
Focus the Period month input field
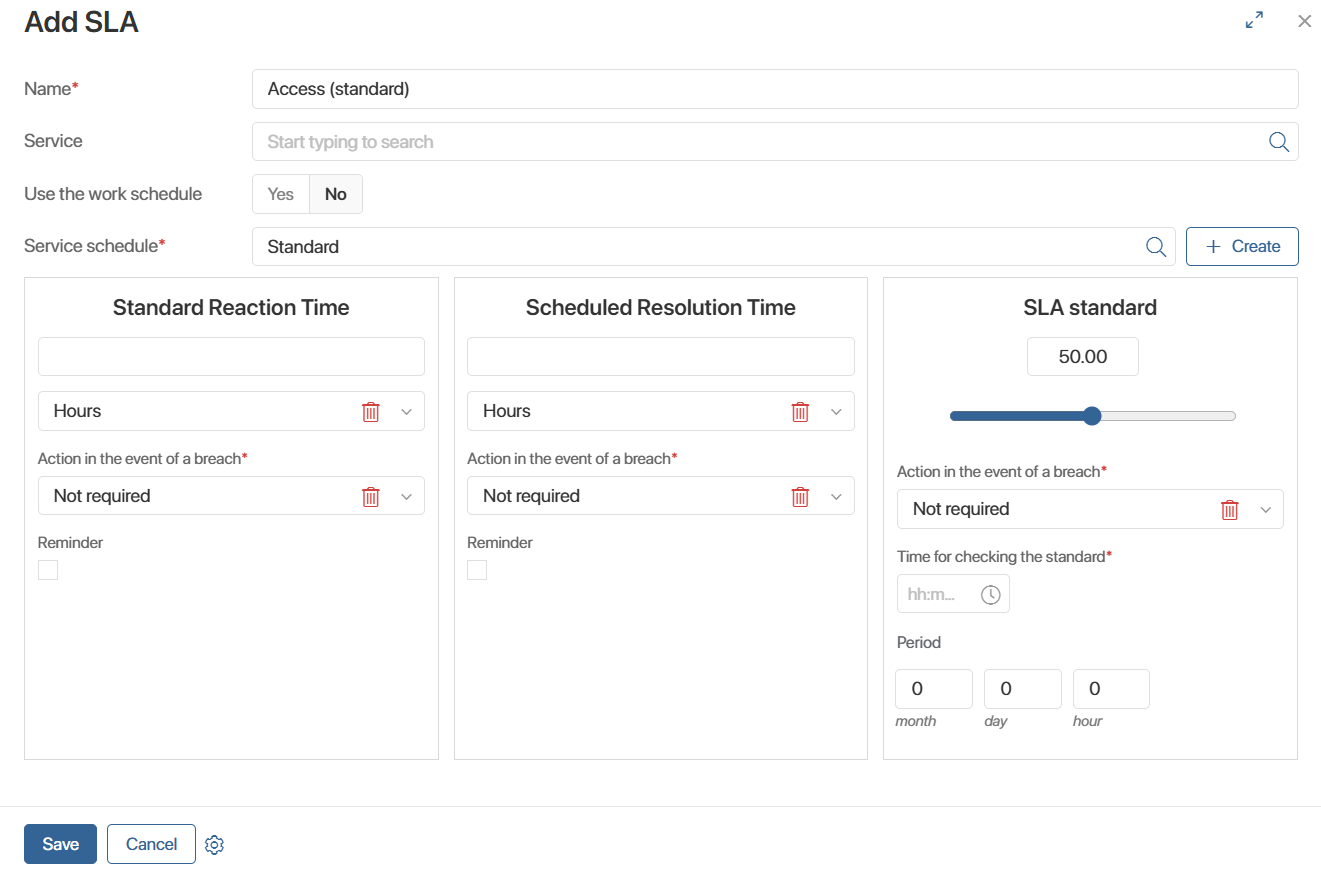click(x=934, y=689)
